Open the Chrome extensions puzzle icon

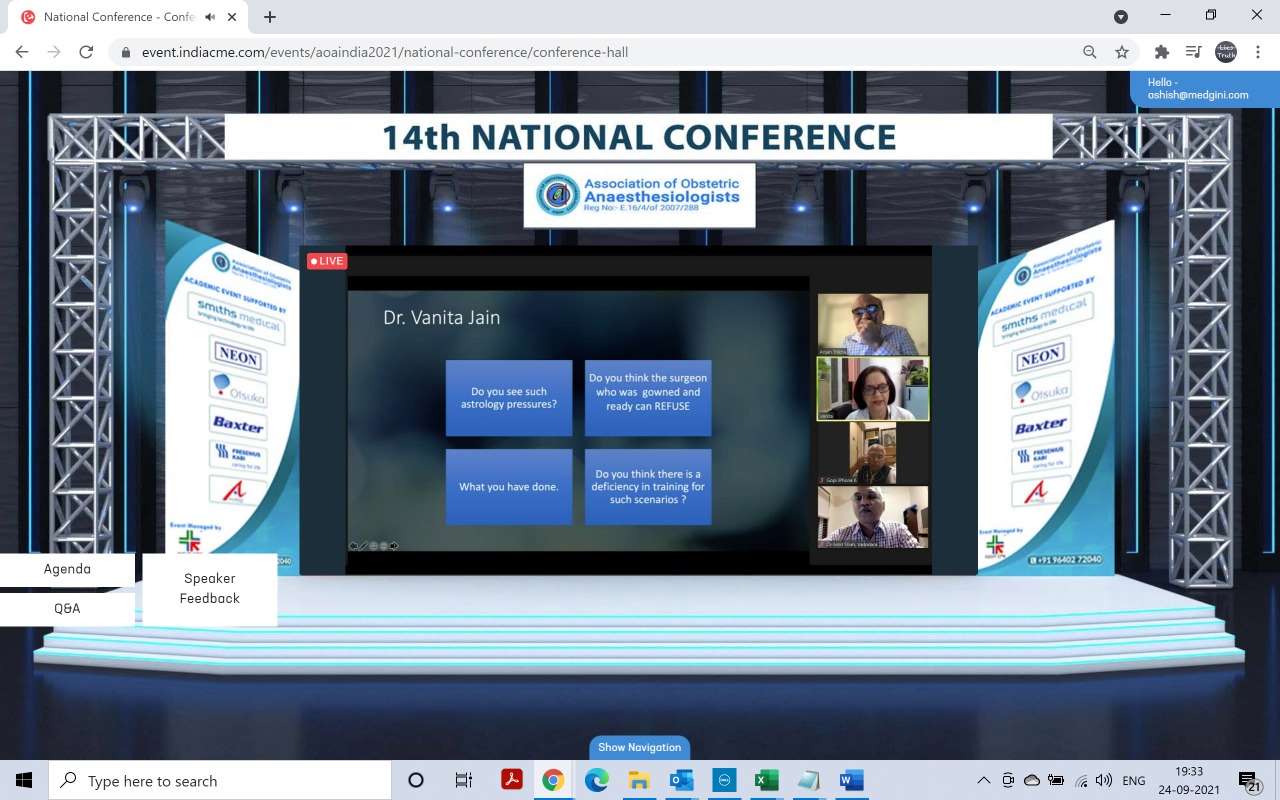tap(1162, 52)
